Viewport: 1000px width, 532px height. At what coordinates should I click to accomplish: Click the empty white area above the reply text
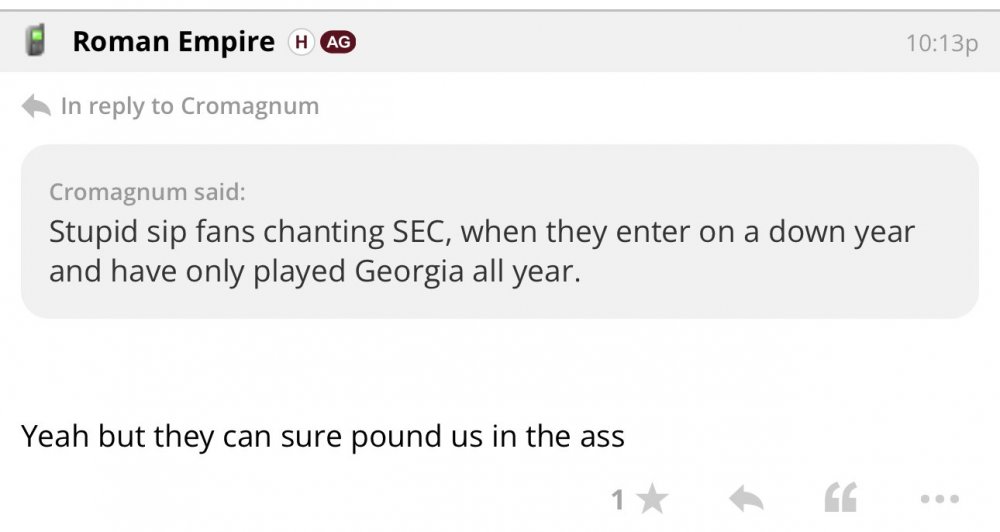tap(500, 370)
